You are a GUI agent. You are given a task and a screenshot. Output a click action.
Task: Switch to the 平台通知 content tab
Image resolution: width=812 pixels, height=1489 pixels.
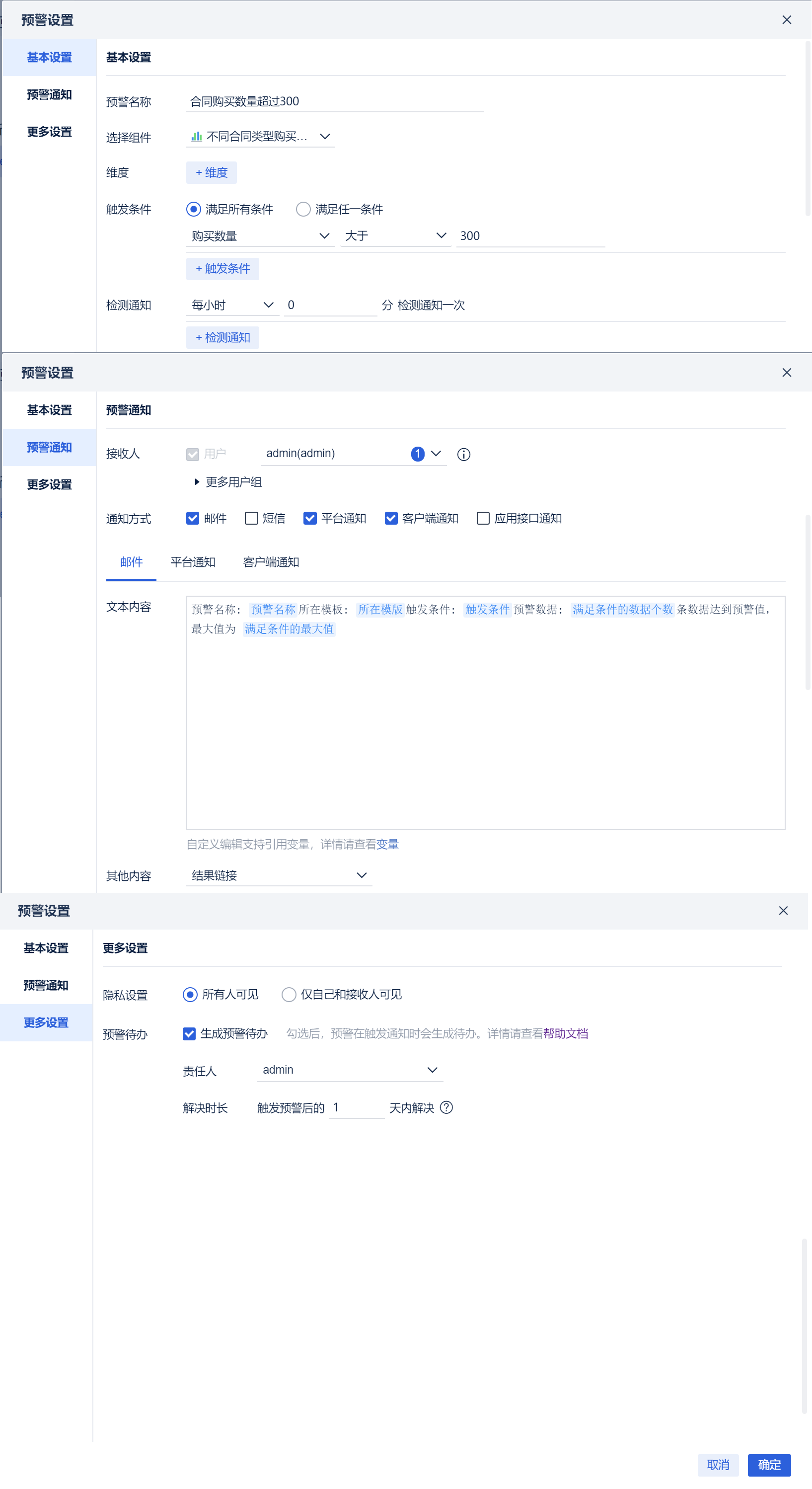[x=193, y=562]
